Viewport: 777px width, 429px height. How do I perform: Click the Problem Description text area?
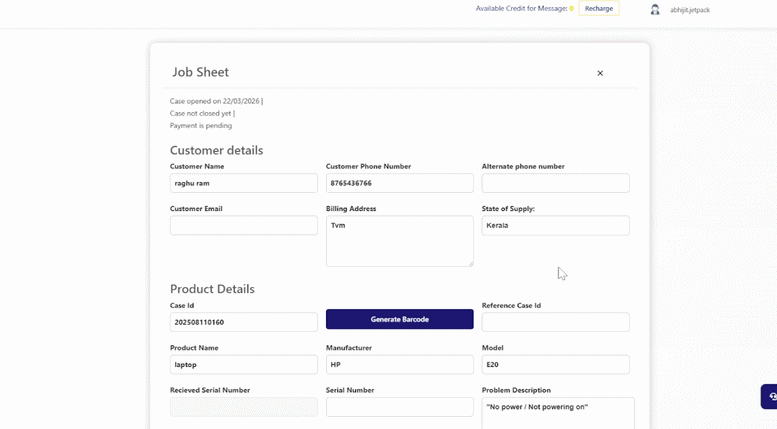pos(557,413)
